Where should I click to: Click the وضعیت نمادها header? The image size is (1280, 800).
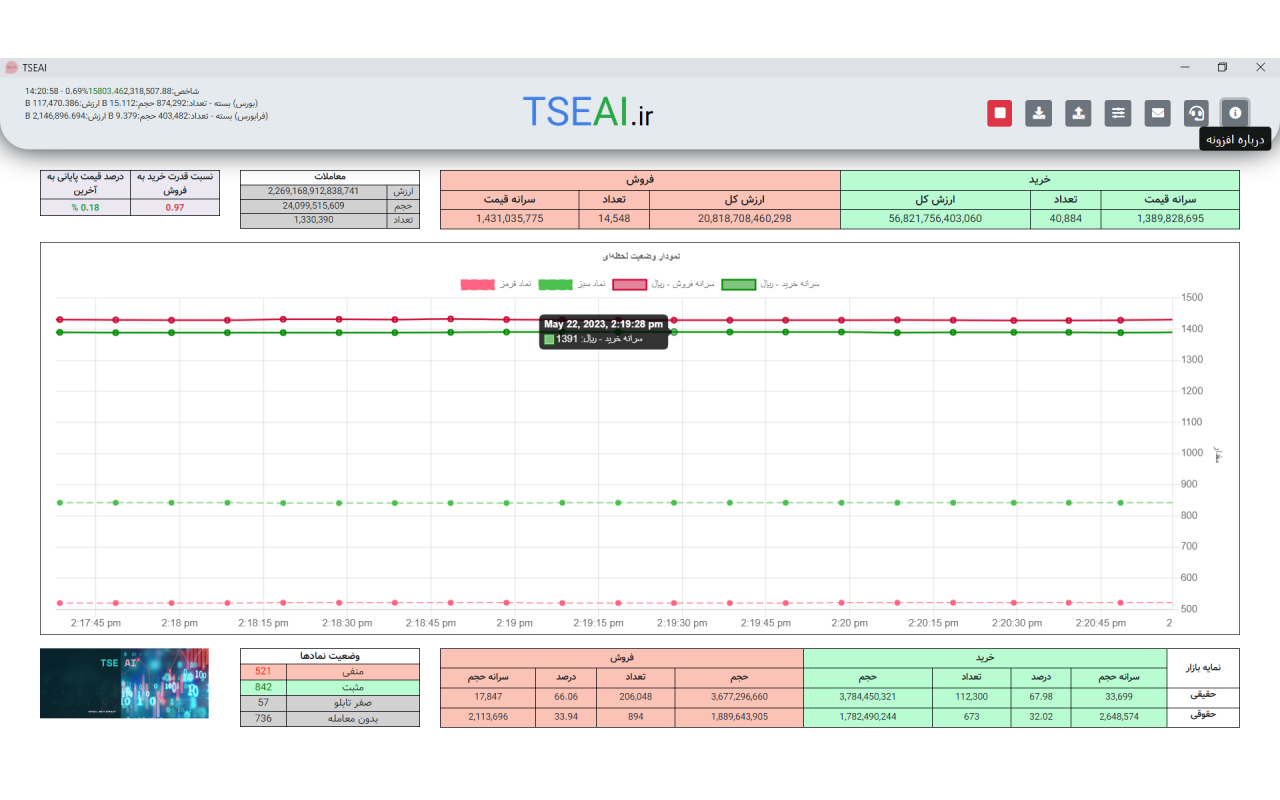[x=330, y=656]
